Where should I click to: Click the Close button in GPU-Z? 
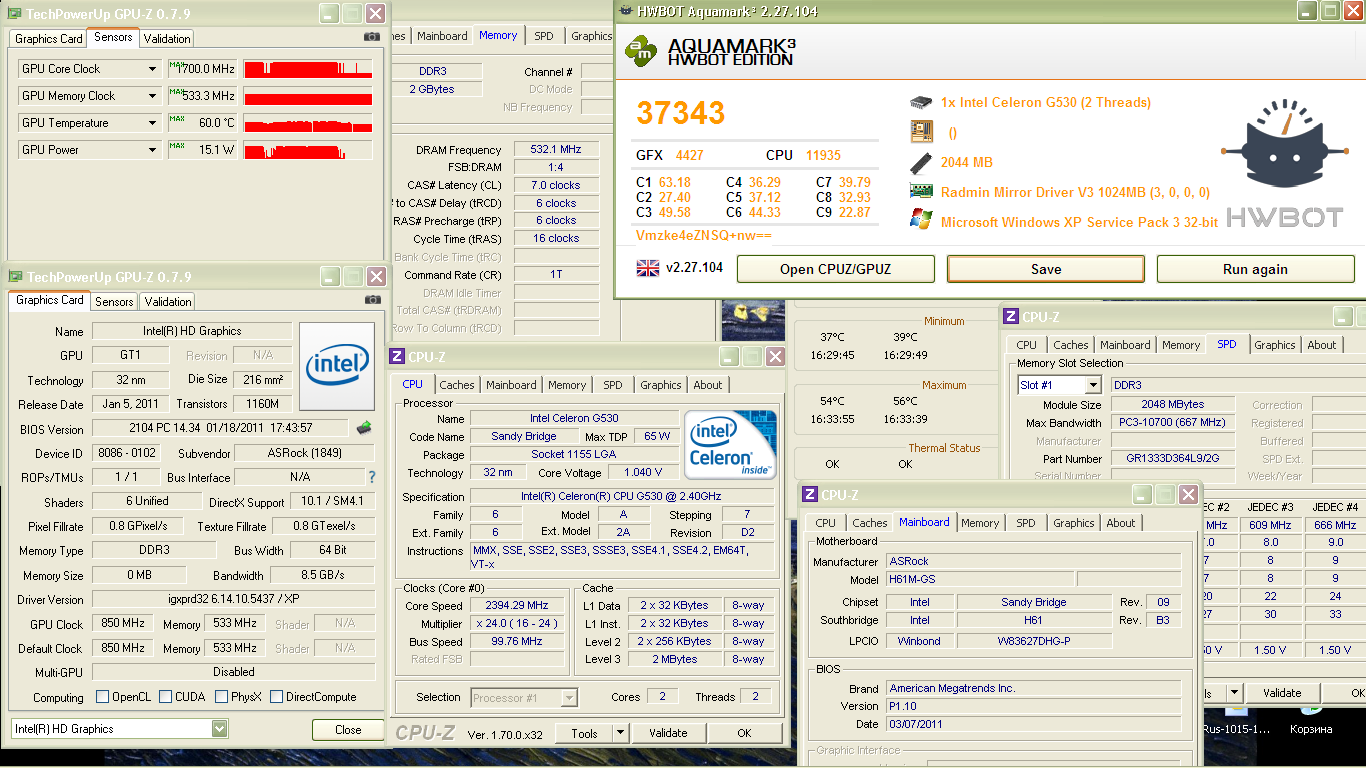[x=348, y=729]
